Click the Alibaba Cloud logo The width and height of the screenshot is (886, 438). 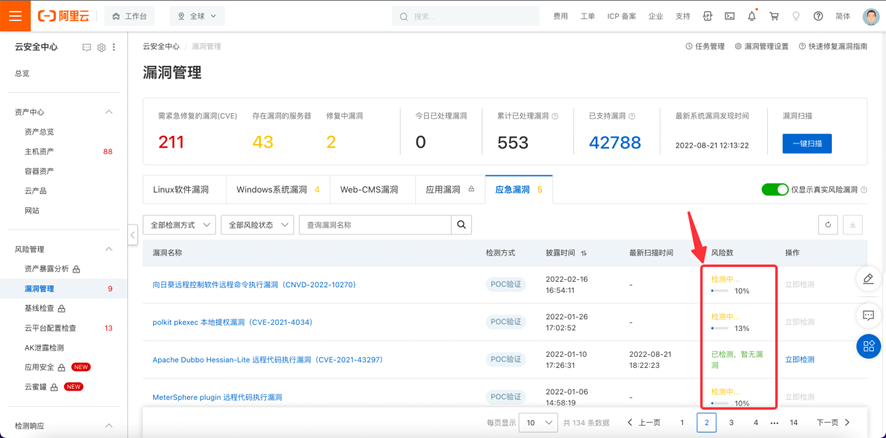pos(64,16)
